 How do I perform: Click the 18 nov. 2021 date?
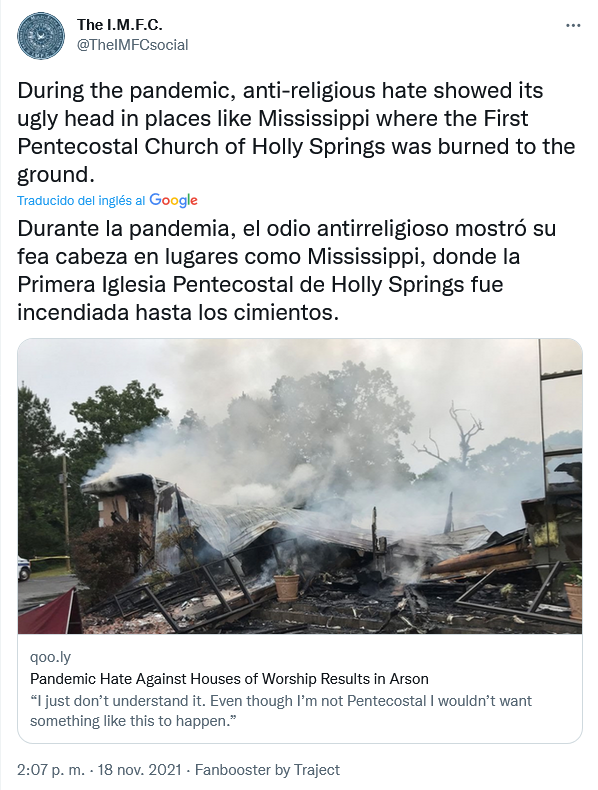pyautogui.click(x=139, y=770)
